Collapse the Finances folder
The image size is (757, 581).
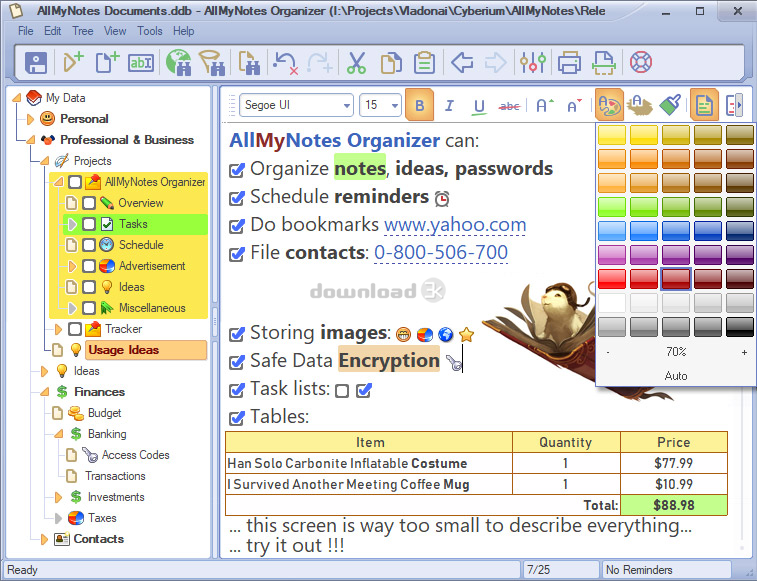(x=44, y=392)
